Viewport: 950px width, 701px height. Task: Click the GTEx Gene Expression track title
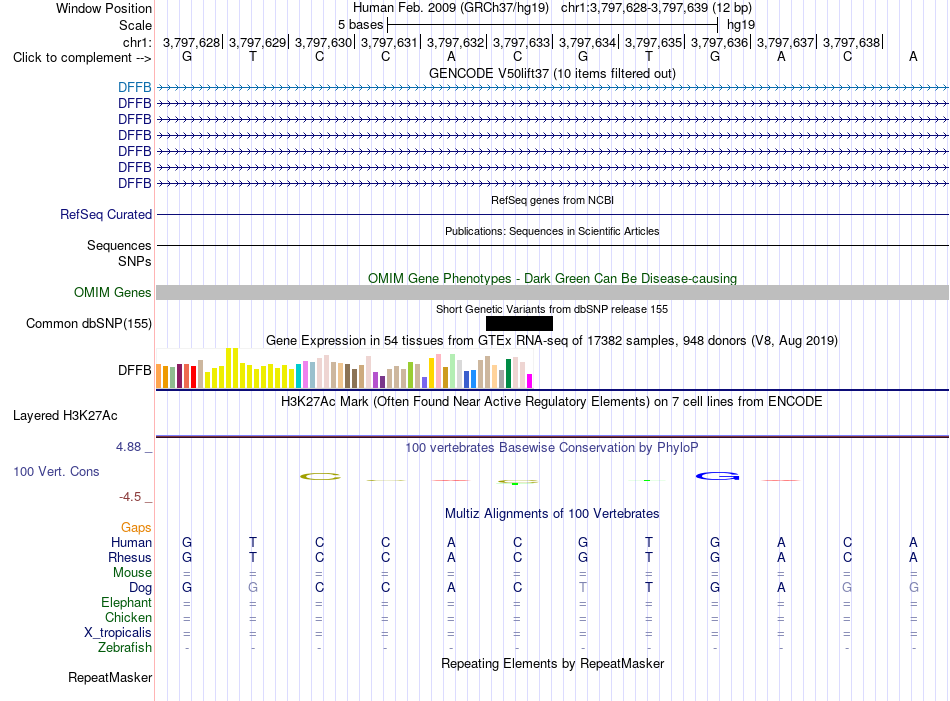pyautogui.click(x=552, y=341)
